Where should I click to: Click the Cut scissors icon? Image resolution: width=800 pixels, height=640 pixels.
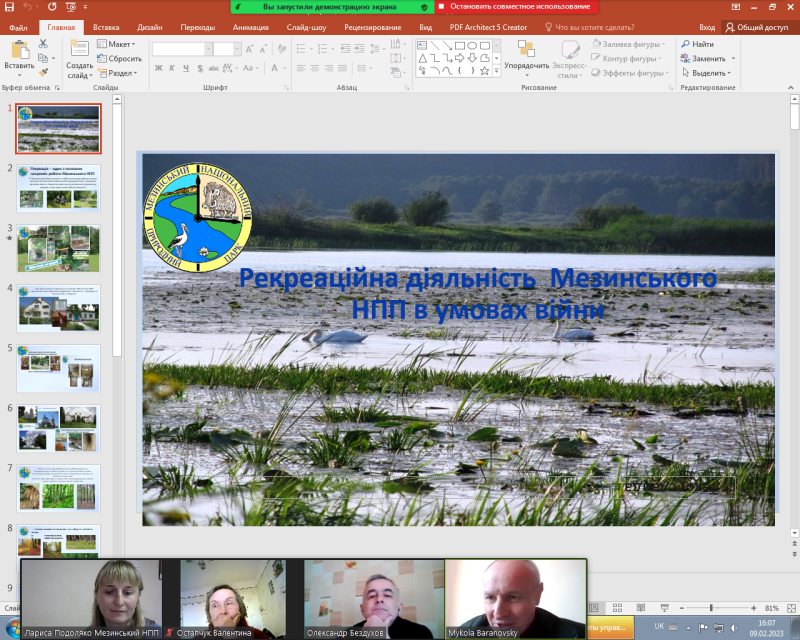coord(43,44)
